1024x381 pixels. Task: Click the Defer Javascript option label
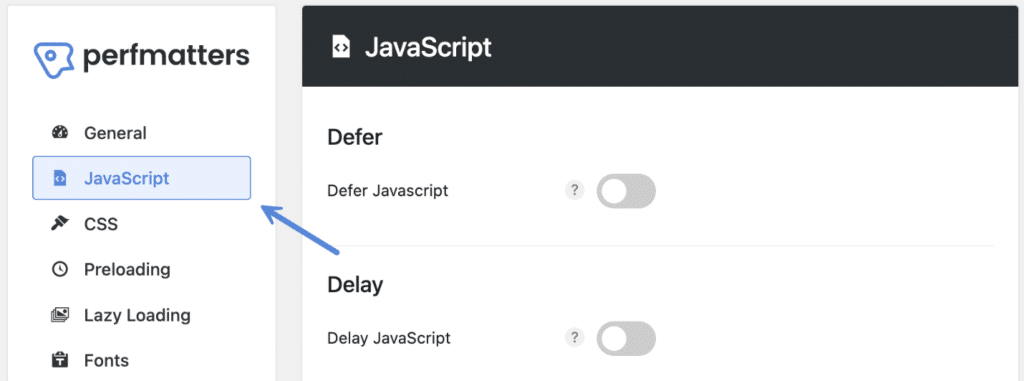387,191
